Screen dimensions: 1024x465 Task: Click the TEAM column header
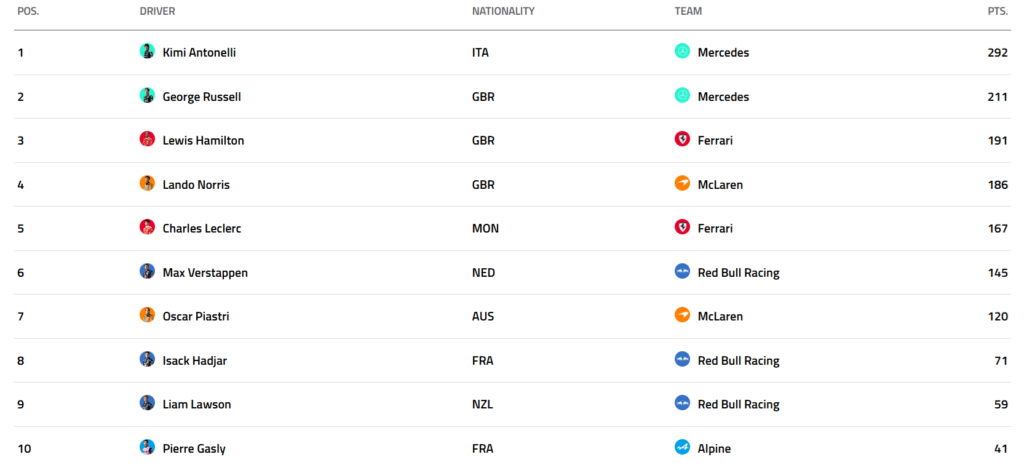coord(688,11)
